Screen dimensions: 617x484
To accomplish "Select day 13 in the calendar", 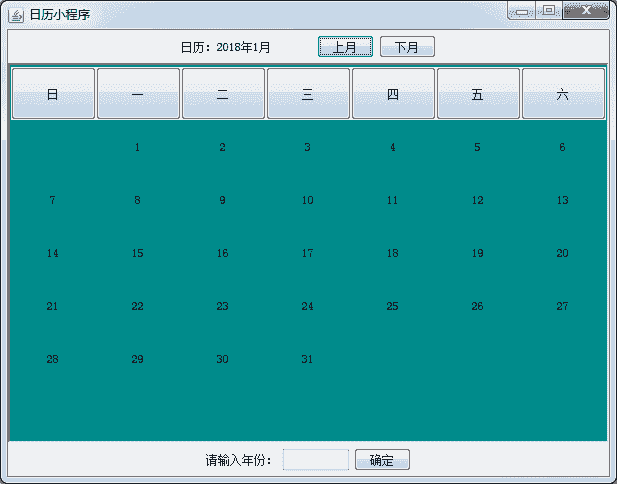I will 562,200.
